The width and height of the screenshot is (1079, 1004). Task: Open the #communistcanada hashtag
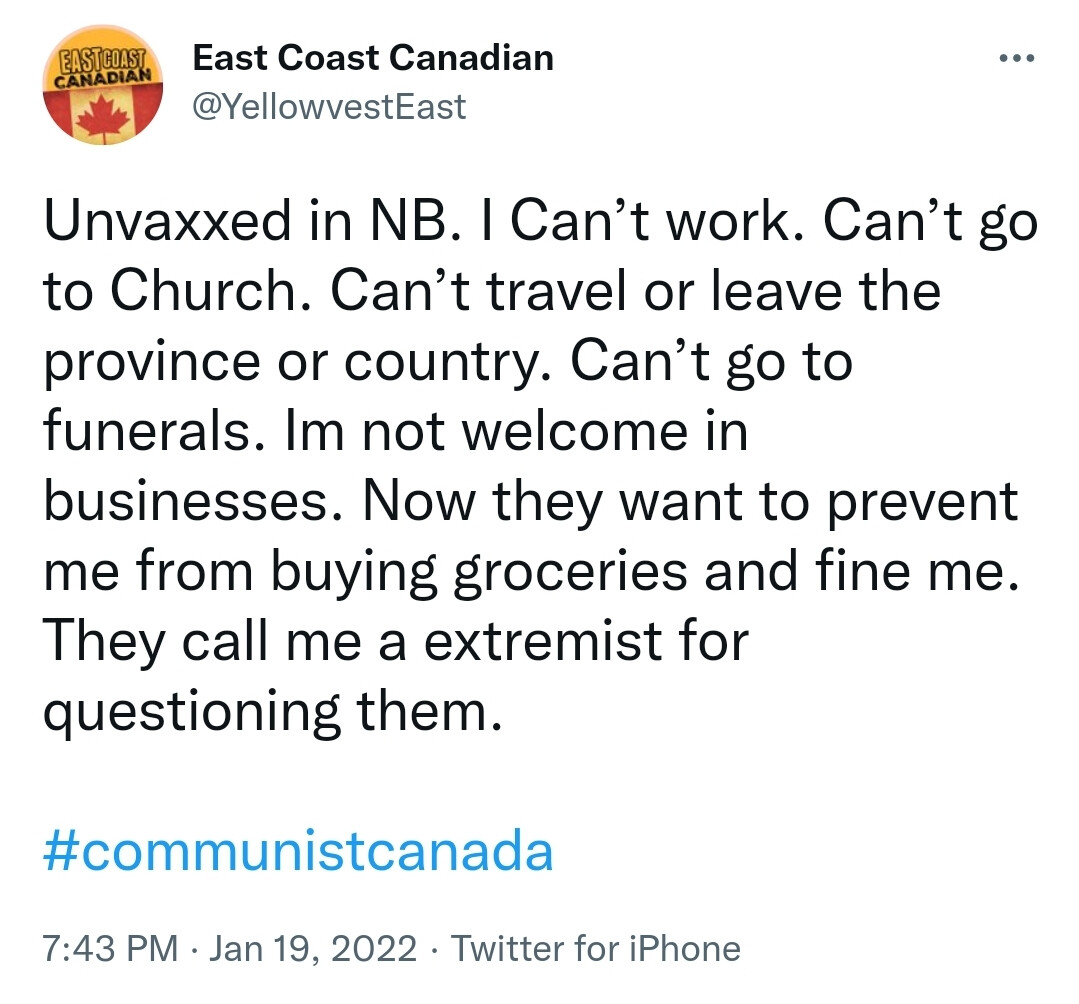pyautogui.click(x=298, y=851)
